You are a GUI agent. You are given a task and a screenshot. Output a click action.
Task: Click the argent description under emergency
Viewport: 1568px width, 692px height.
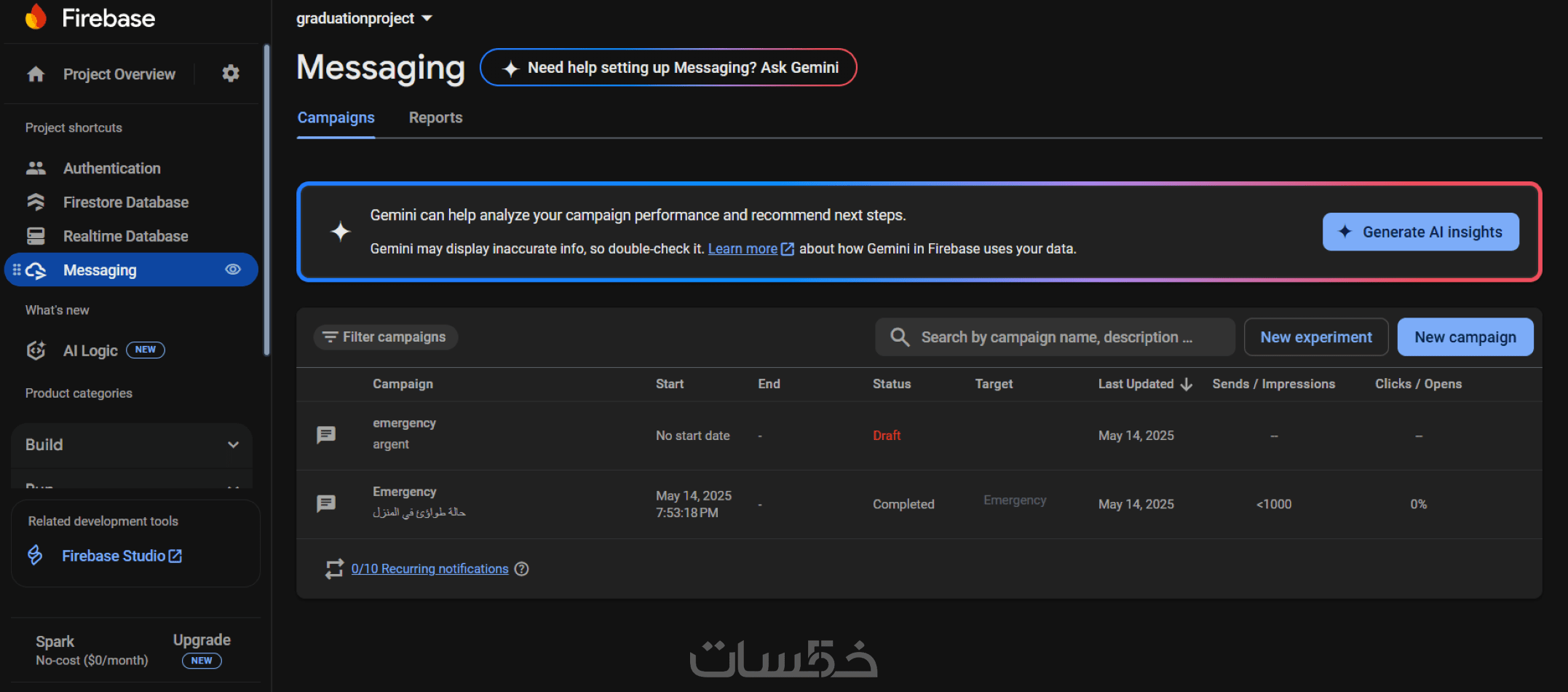coord(391,444)
